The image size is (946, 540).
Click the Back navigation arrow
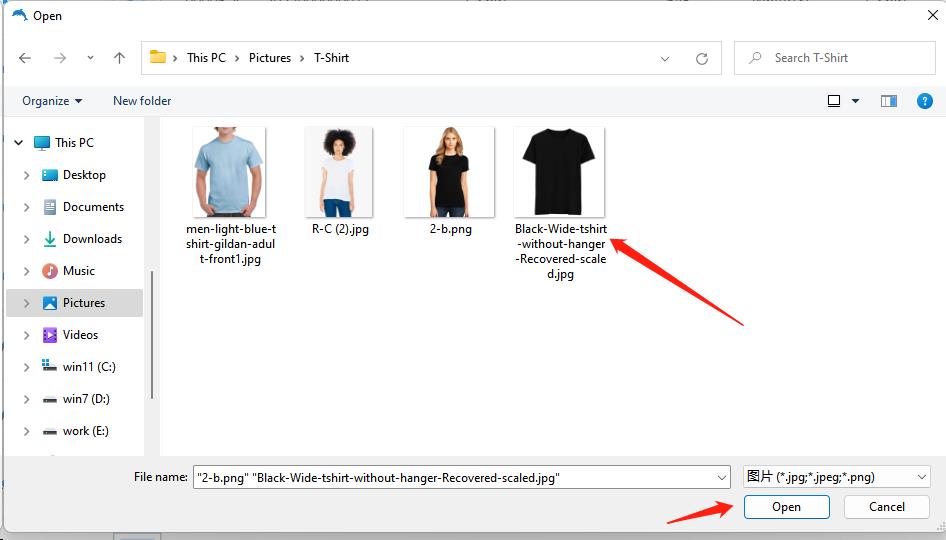point(25,58)
